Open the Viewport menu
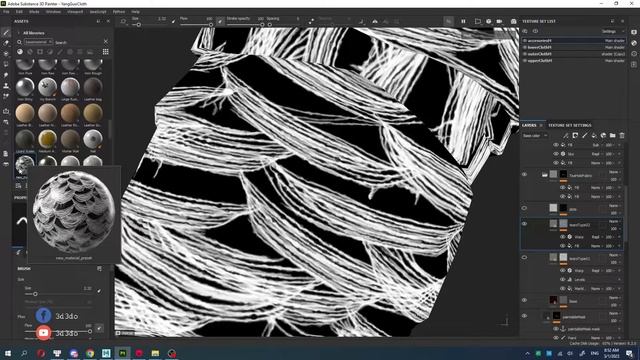640x360 pixels. point(75,12)
